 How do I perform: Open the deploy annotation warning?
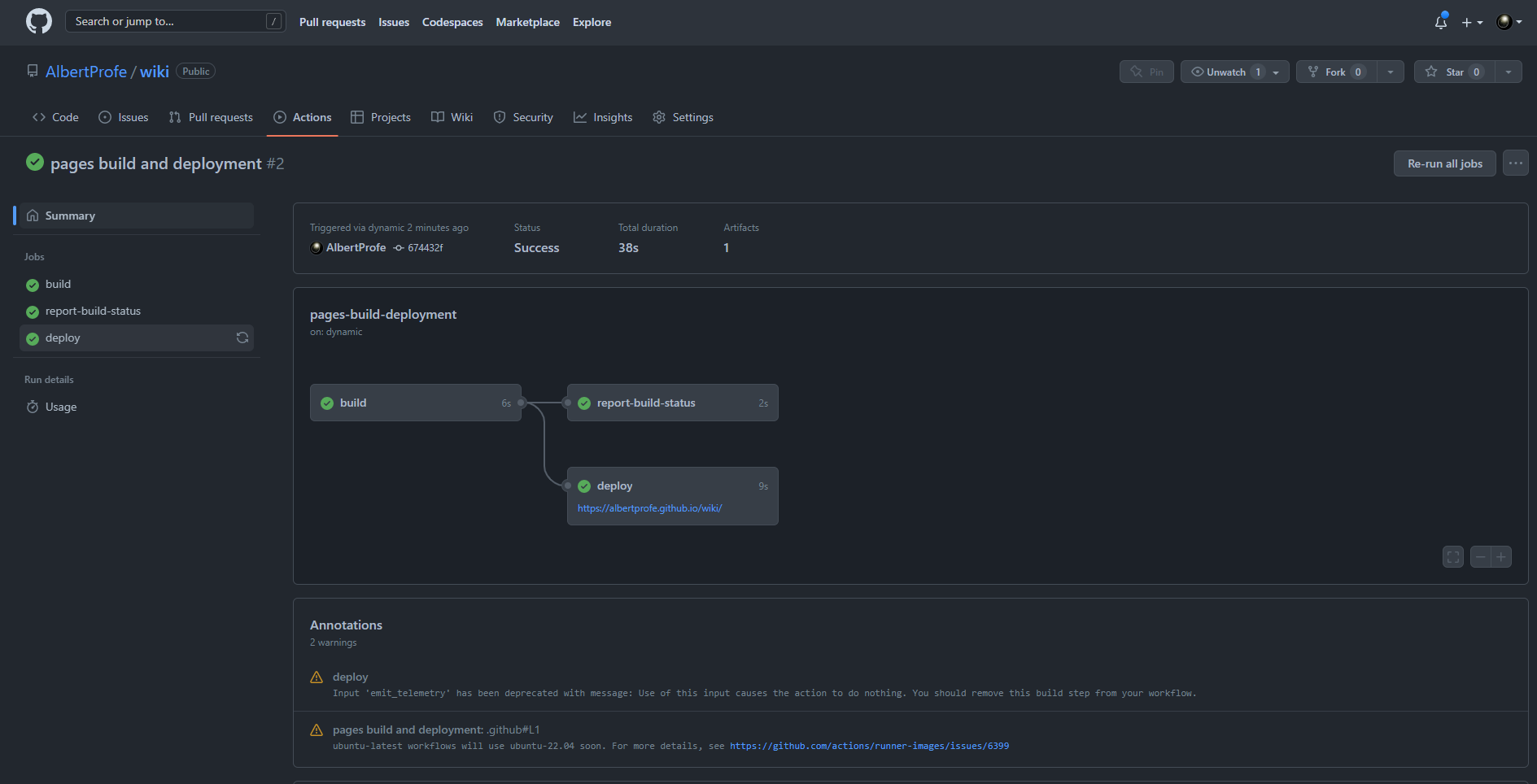click(x=350, y=677)
